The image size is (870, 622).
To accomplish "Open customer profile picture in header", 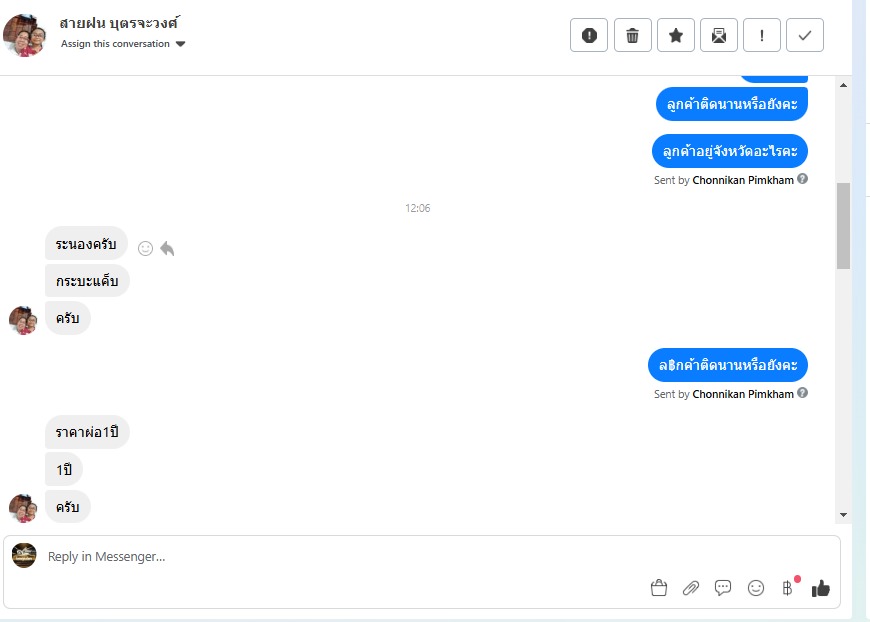I will [24, 36].
